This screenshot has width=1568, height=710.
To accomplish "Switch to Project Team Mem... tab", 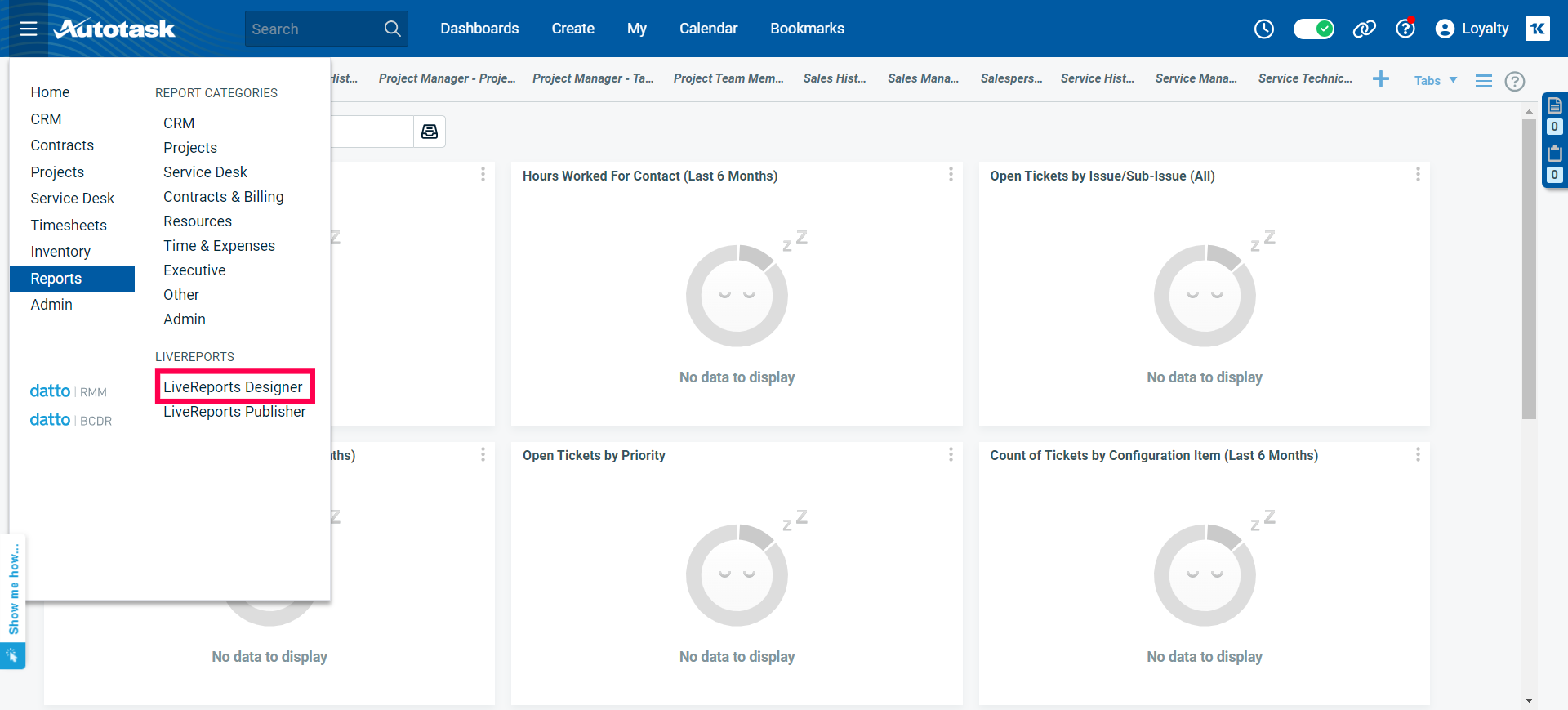I will tap(728, 78).
